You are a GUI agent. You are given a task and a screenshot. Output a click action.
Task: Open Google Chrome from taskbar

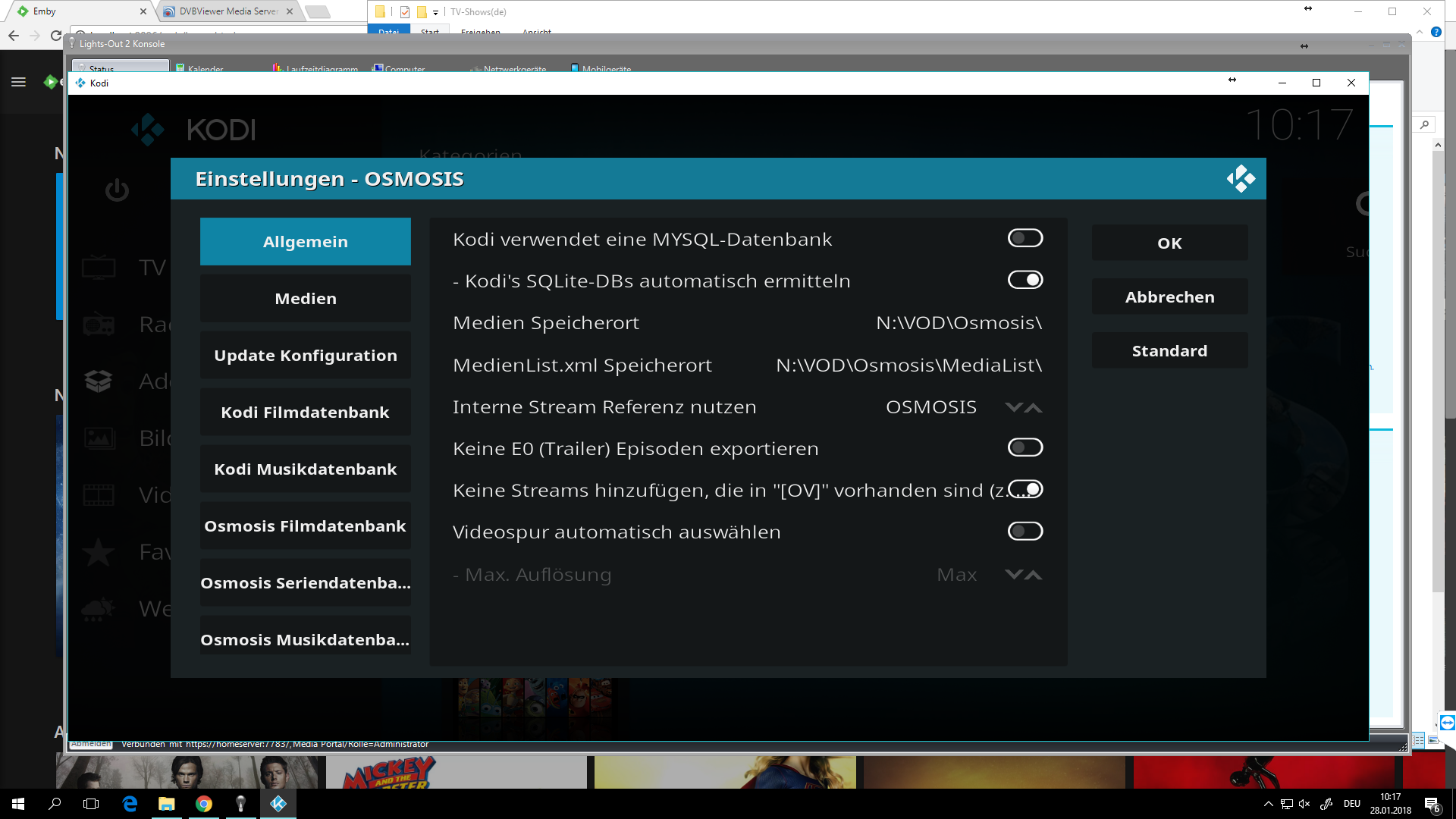click(x=203, y=804)
